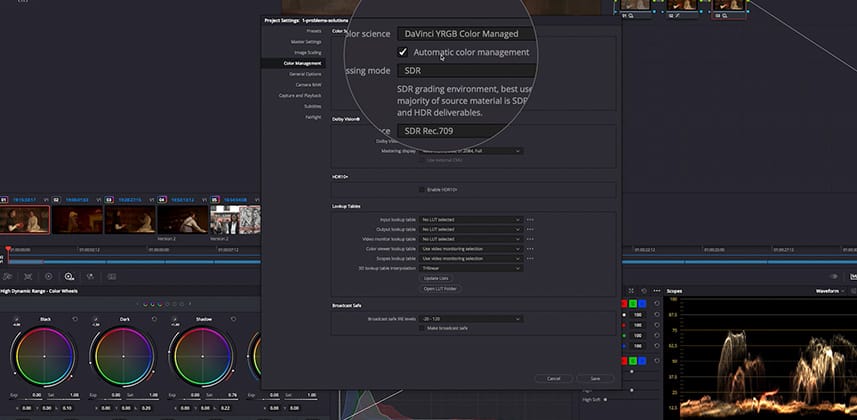857x420 pixels.
Task: Open Input lookup table dropdown
Action: (471, 220)
